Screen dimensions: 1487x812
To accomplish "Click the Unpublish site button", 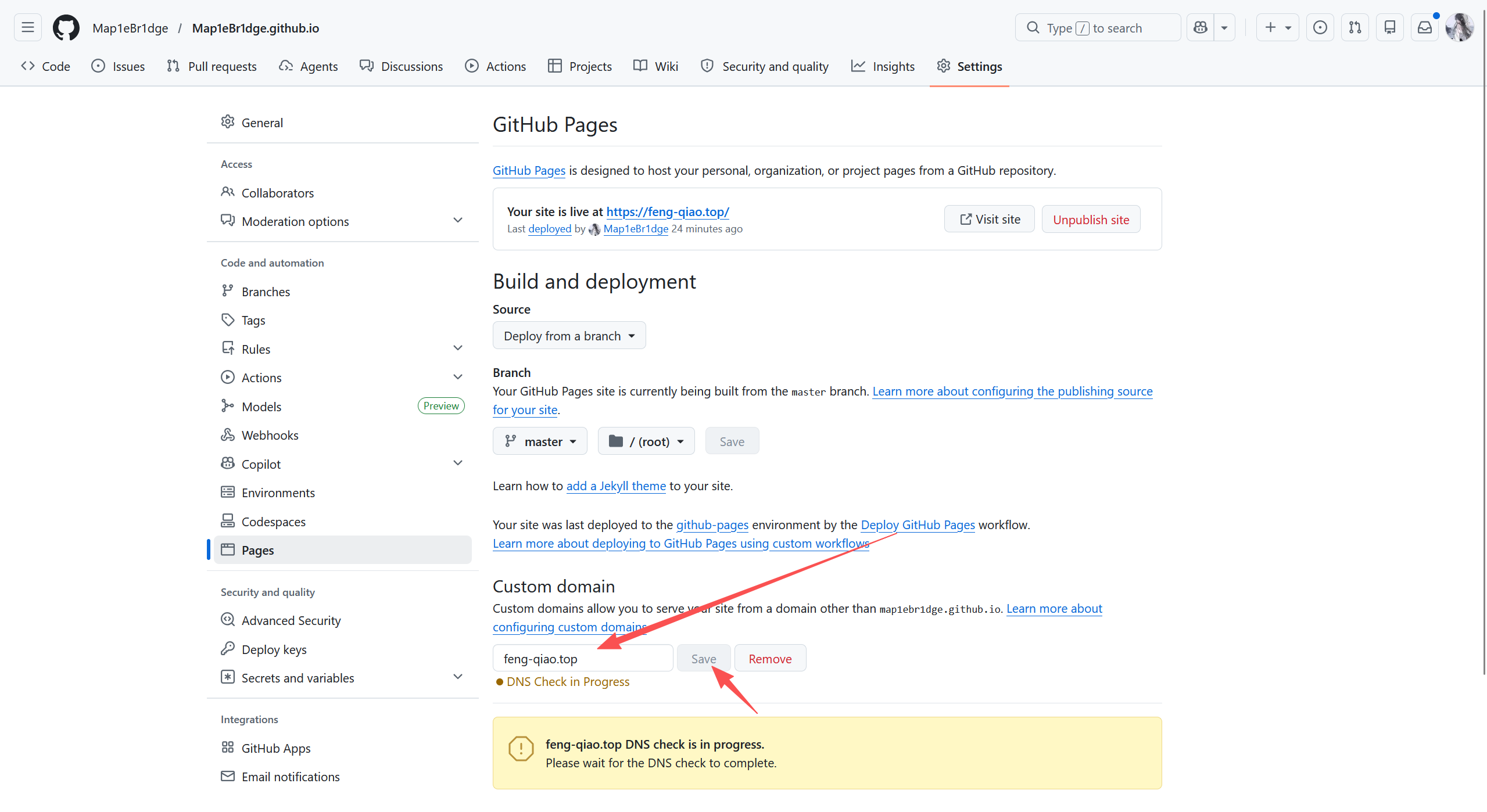I will tap(1091, 219).
